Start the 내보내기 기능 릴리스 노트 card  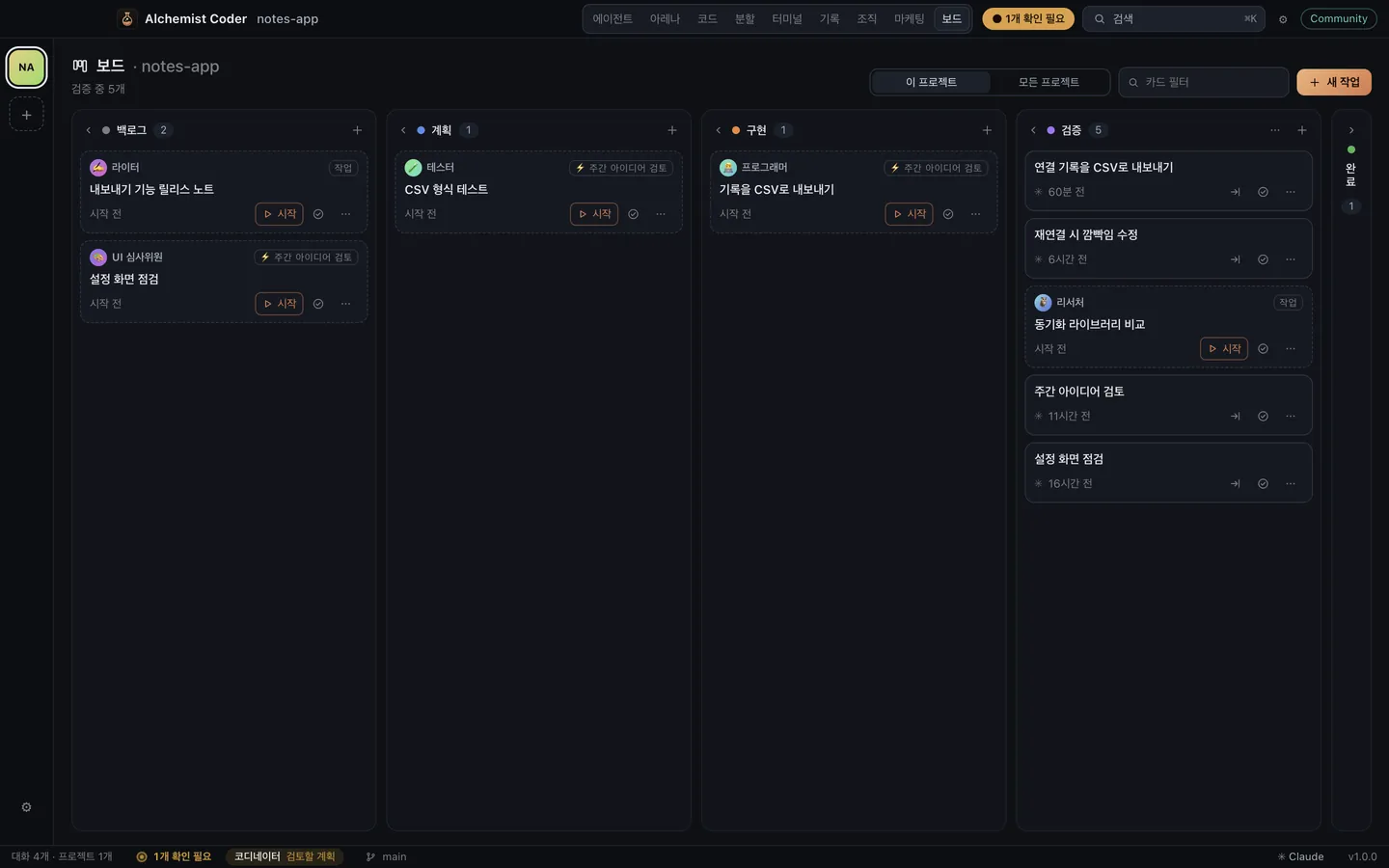tap(279, 214)
